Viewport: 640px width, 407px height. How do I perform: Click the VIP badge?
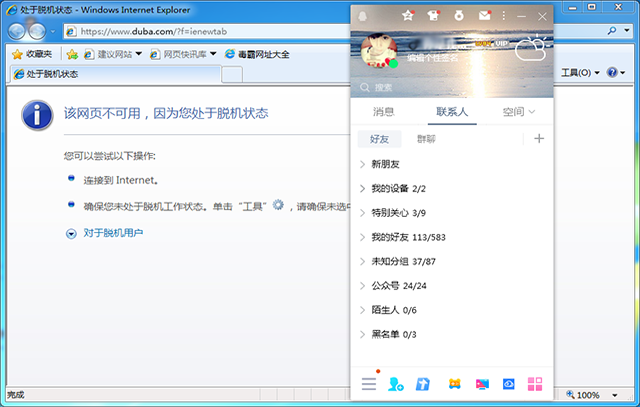501,43
